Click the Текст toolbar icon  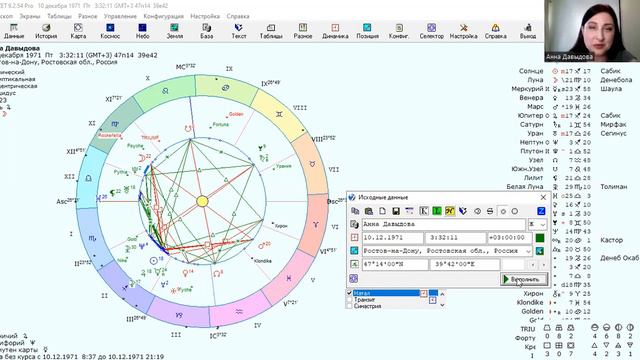coord(238,31)
